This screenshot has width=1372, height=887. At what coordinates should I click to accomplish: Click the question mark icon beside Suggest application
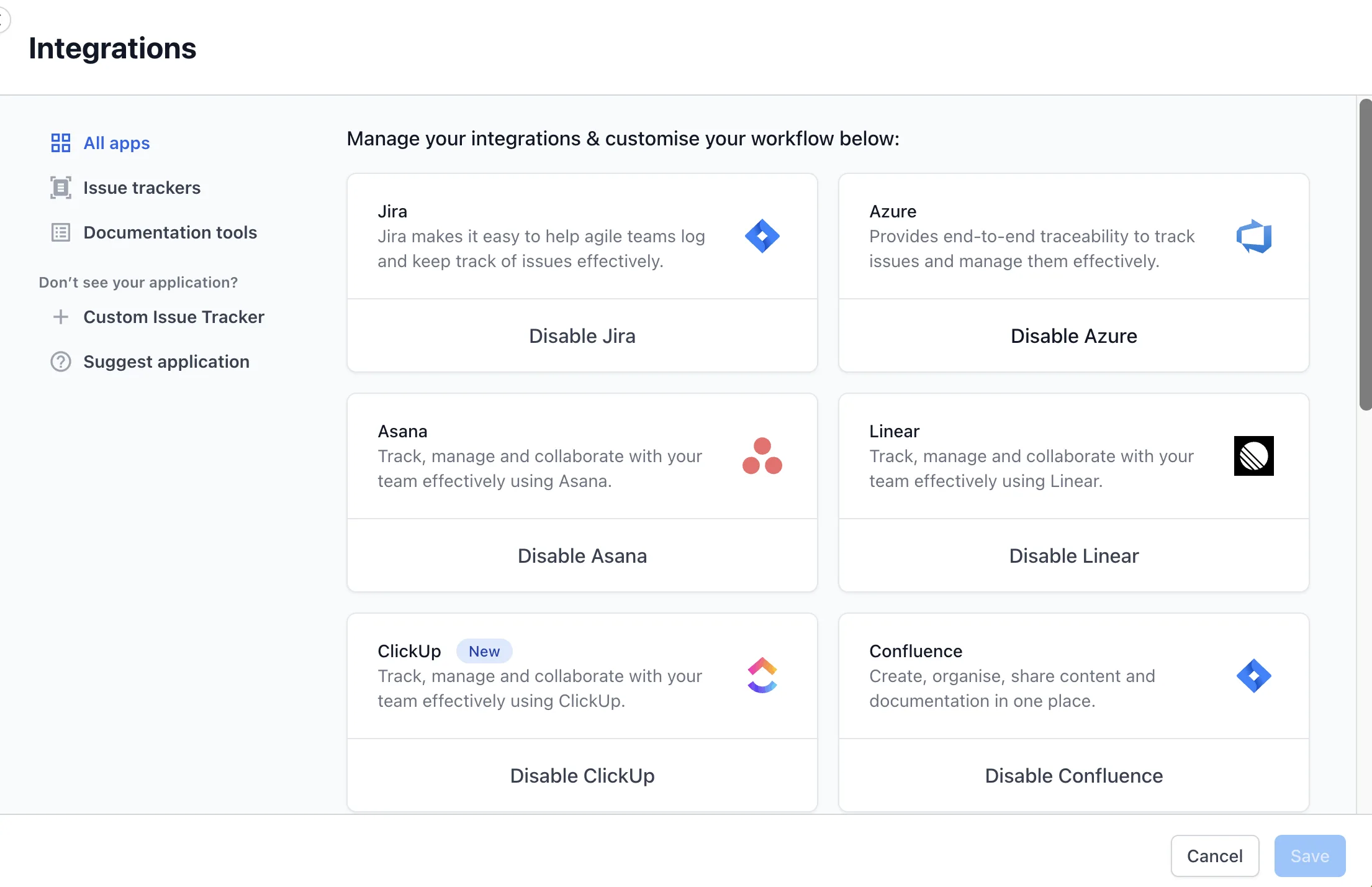[60, 362]
